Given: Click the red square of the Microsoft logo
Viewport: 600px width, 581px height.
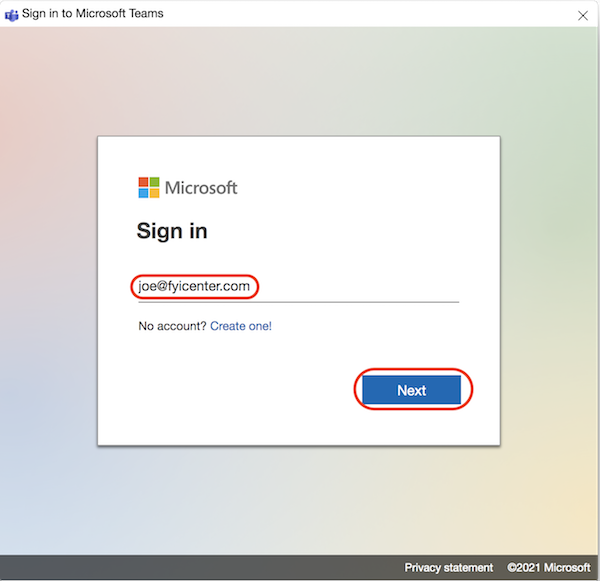Looking at the screenshot, I should point(143,182).
